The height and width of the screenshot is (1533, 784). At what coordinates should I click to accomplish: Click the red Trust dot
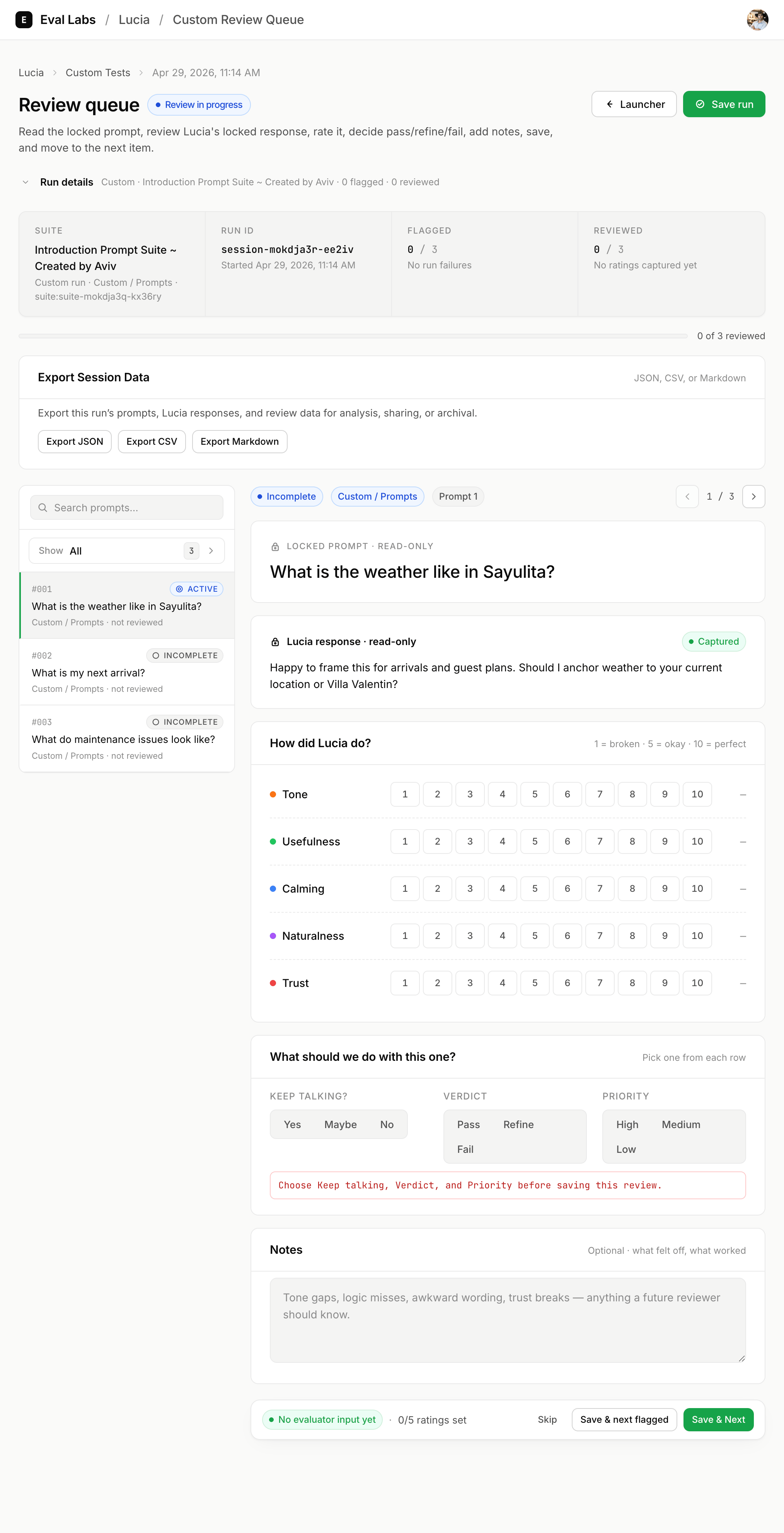coord(273,983)
